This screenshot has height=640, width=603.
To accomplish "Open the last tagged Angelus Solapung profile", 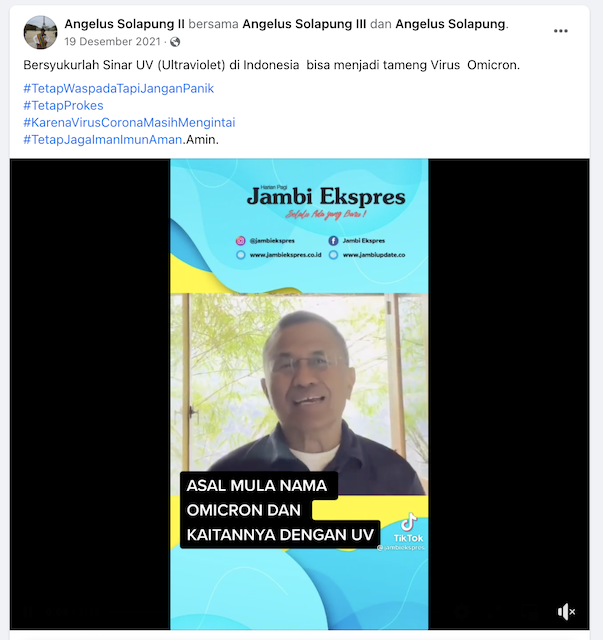I will tap(450, 24).
